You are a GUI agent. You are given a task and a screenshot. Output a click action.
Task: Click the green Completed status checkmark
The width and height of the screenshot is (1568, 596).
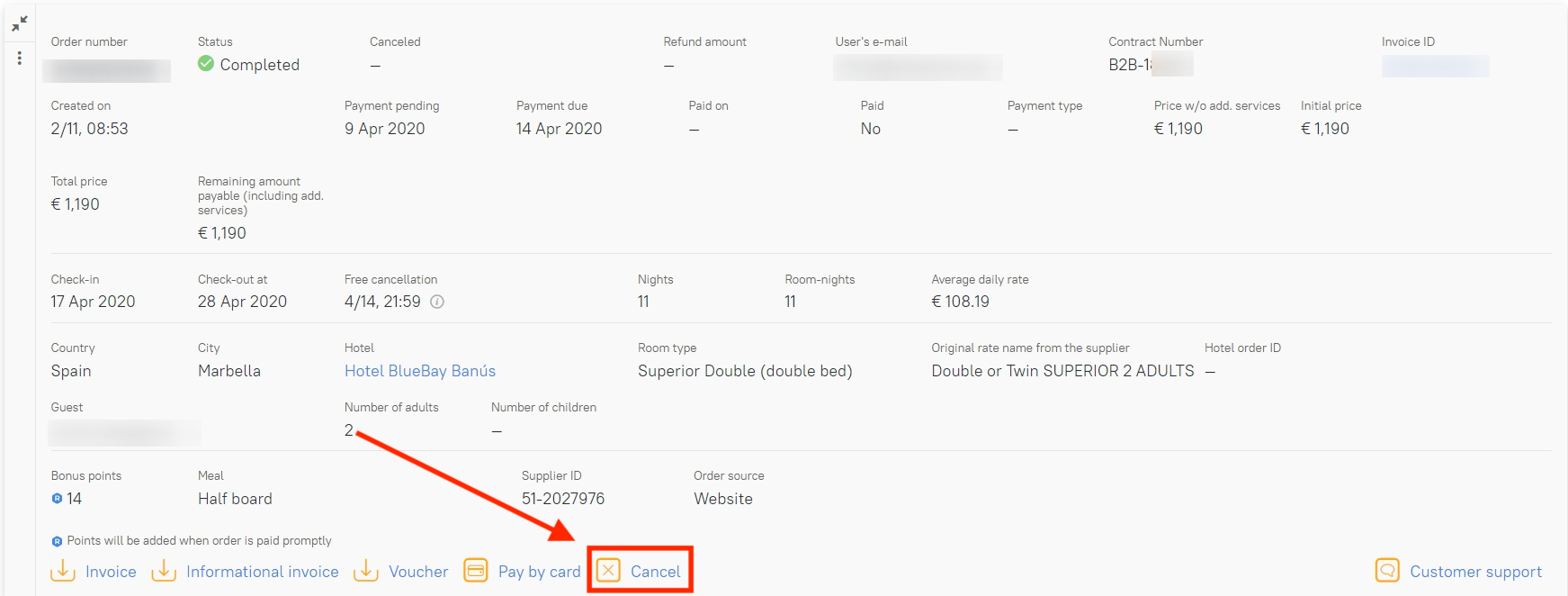tap(206, 64)
